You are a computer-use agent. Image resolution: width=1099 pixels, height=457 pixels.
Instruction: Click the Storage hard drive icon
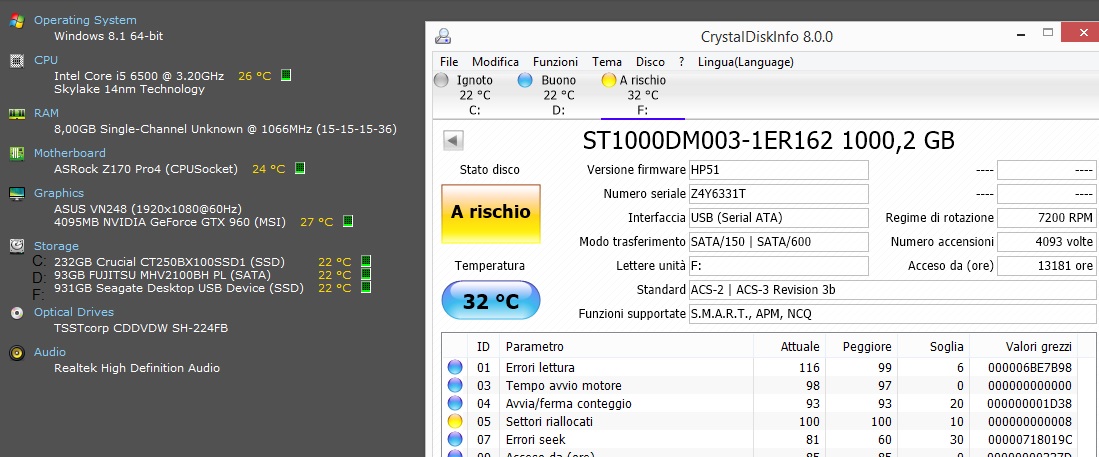(x=16, y=246)
